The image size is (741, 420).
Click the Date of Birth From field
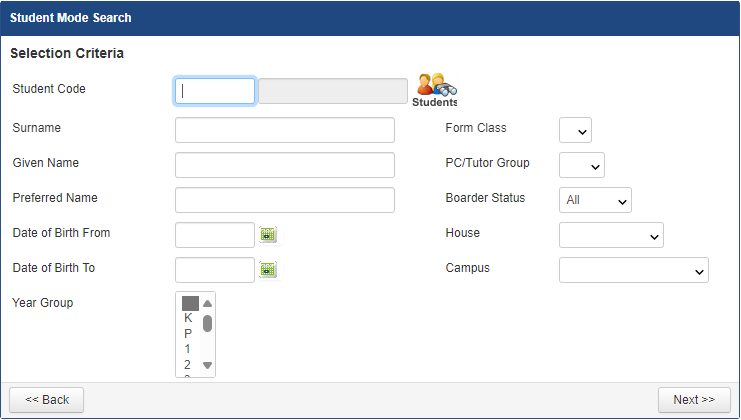(215, 235)
